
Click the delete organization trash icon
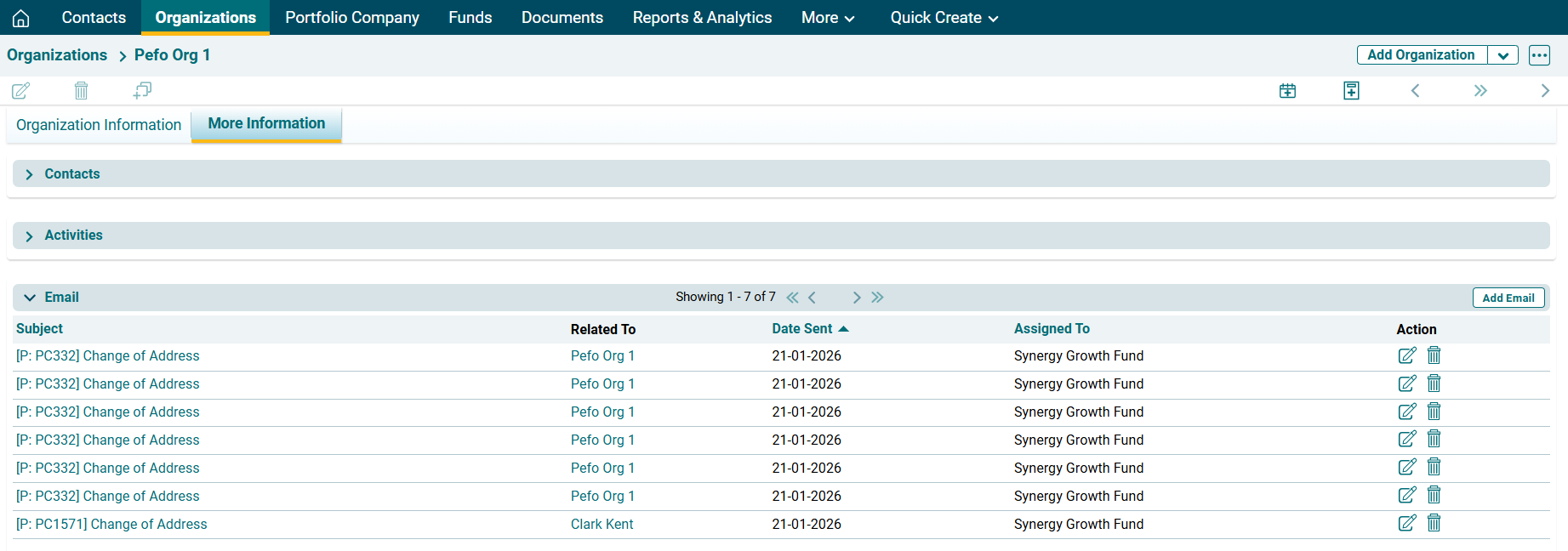pyautogui.click(x=81, y=90)
